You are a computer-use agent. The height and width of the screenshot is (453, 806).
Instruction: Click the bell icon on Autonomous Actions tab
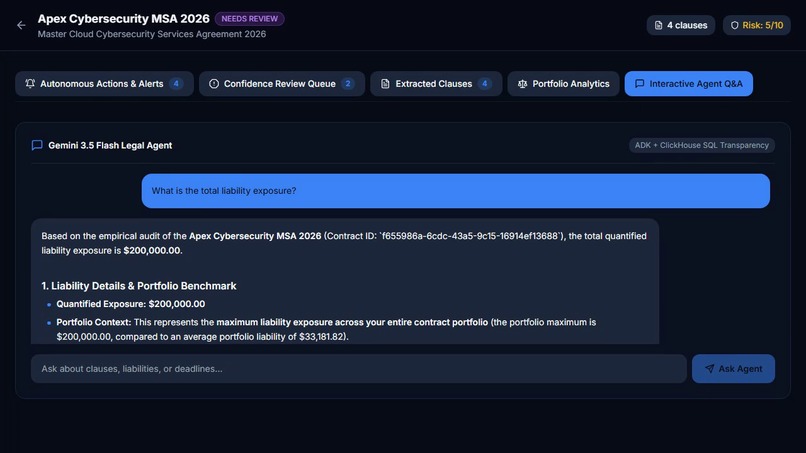pos(30,83)
